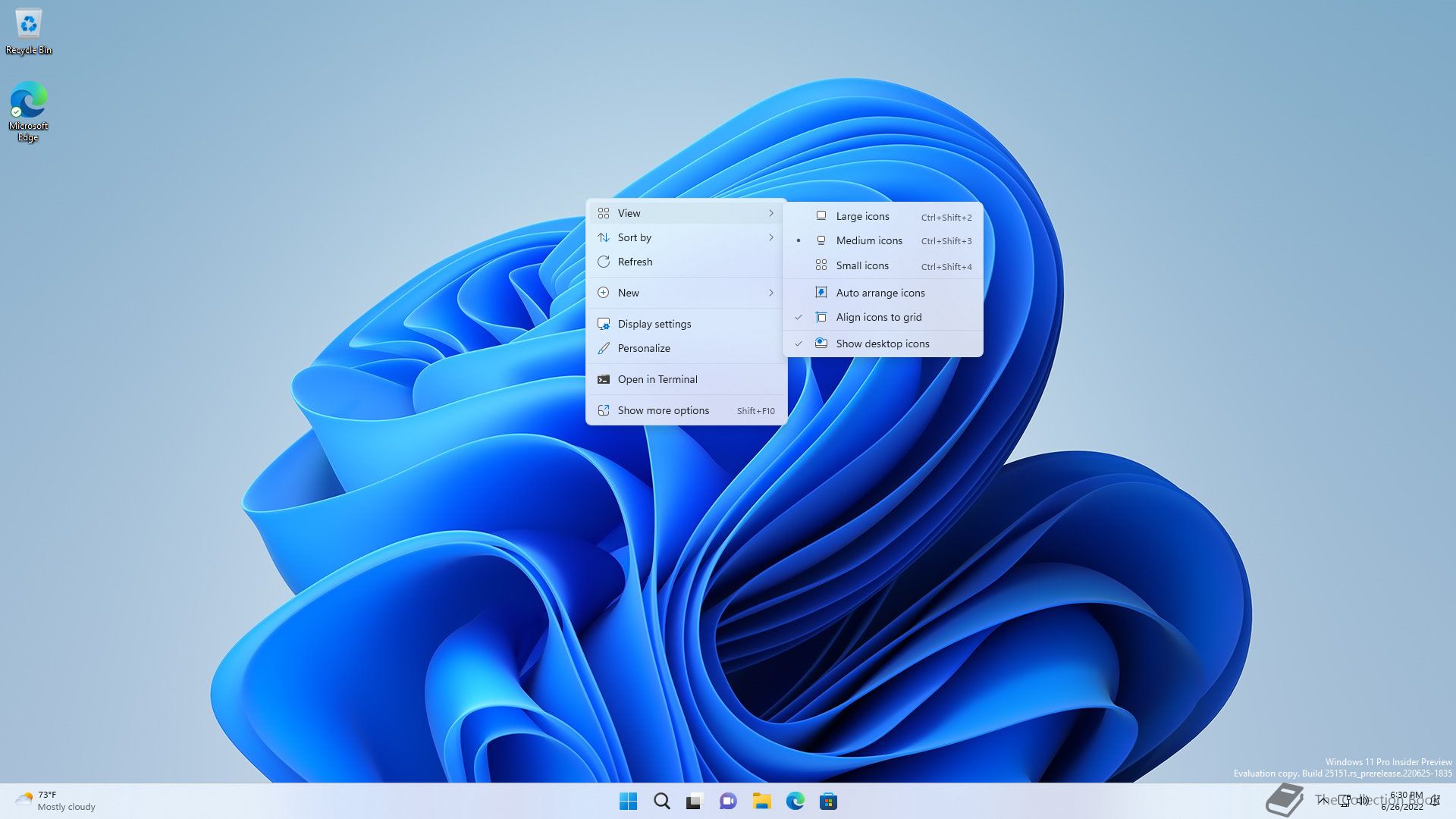Click the Auto arrange icons glyph
Screen dimensions: 1456x819
821,293
